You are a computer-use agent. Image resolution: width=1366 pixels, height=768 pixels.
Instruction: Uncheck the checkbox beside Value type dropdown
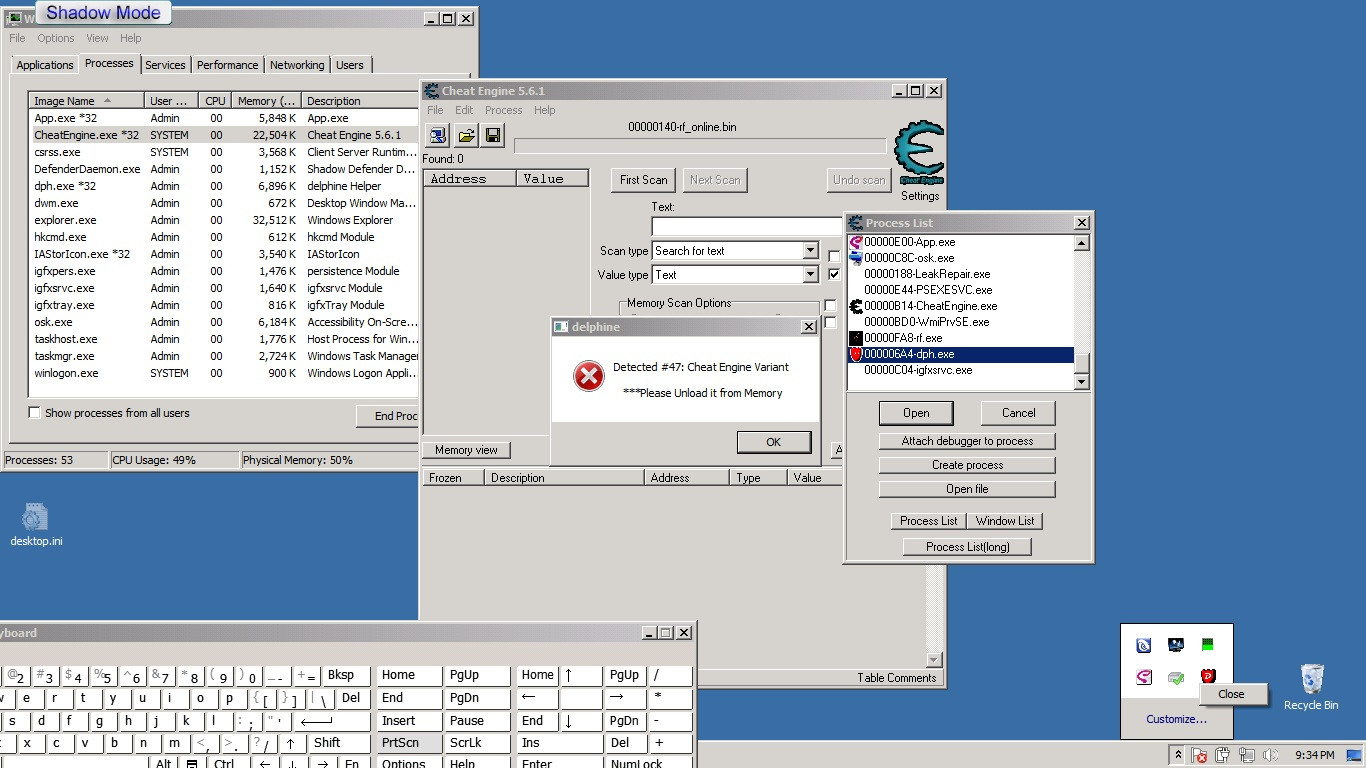pyautogui.click(x=834, y=275)
